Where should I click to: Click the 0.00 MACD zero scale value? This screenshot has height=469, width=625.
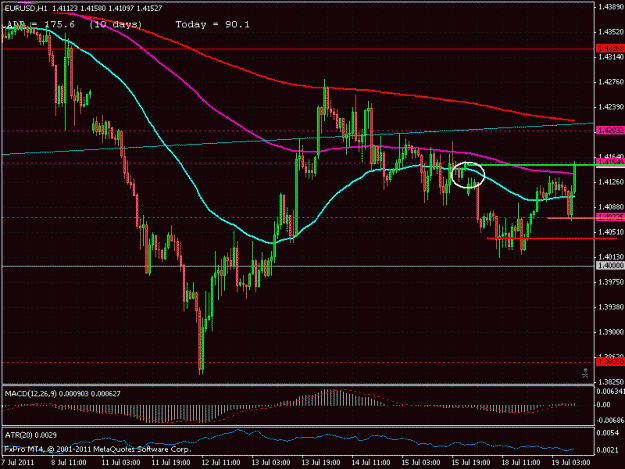point(604,405)
